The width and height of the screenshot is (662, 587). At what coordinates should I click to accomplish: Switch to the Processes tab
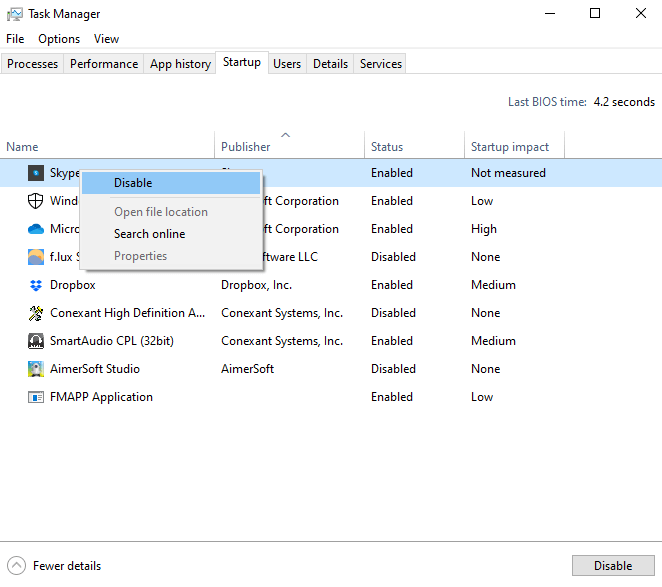pos(33,64)
